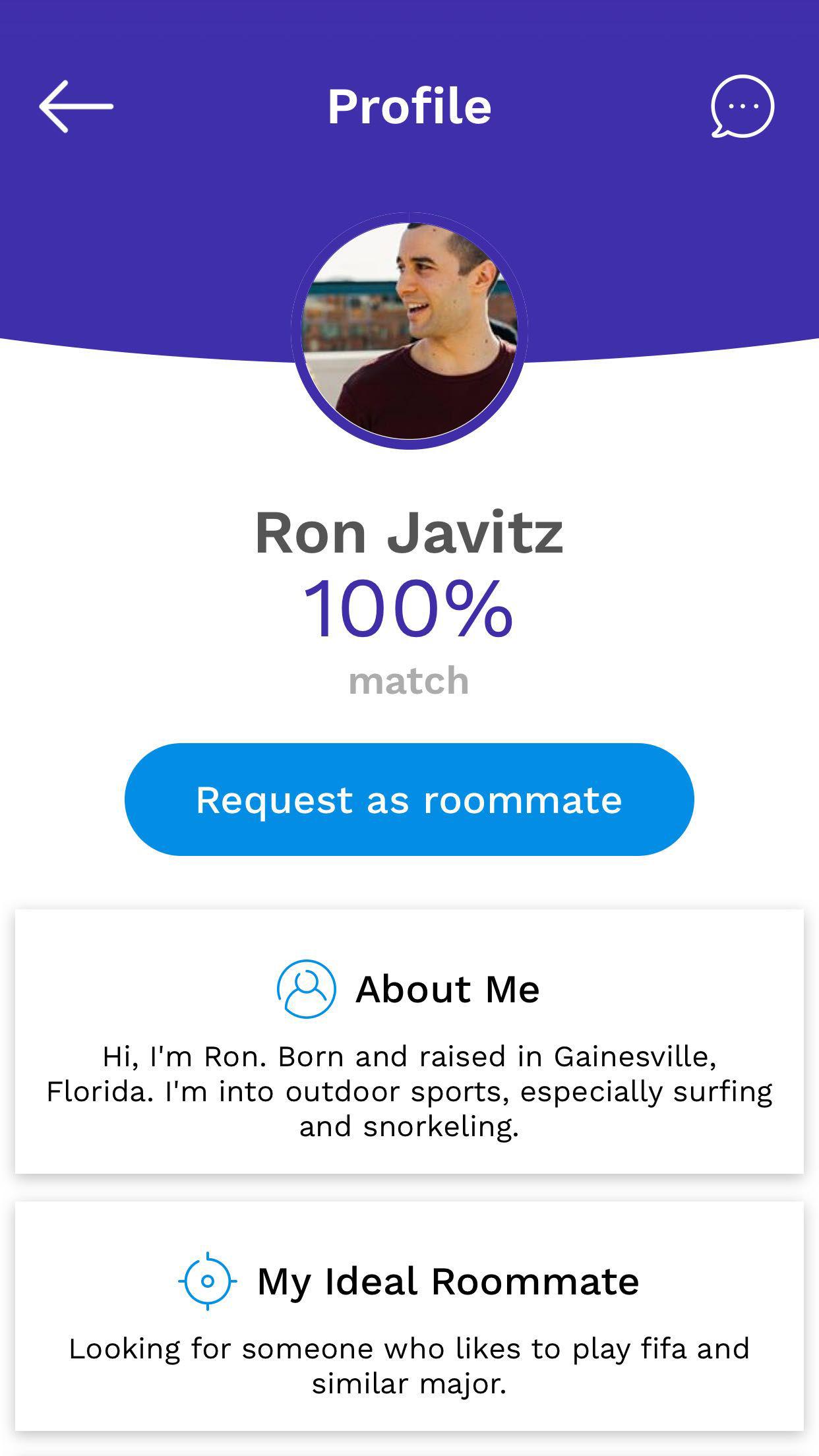This screenshot has width=819, height=1456.
Task: Click the Request as roommate button
Action: pyautogui.click(x=409, y=799)
